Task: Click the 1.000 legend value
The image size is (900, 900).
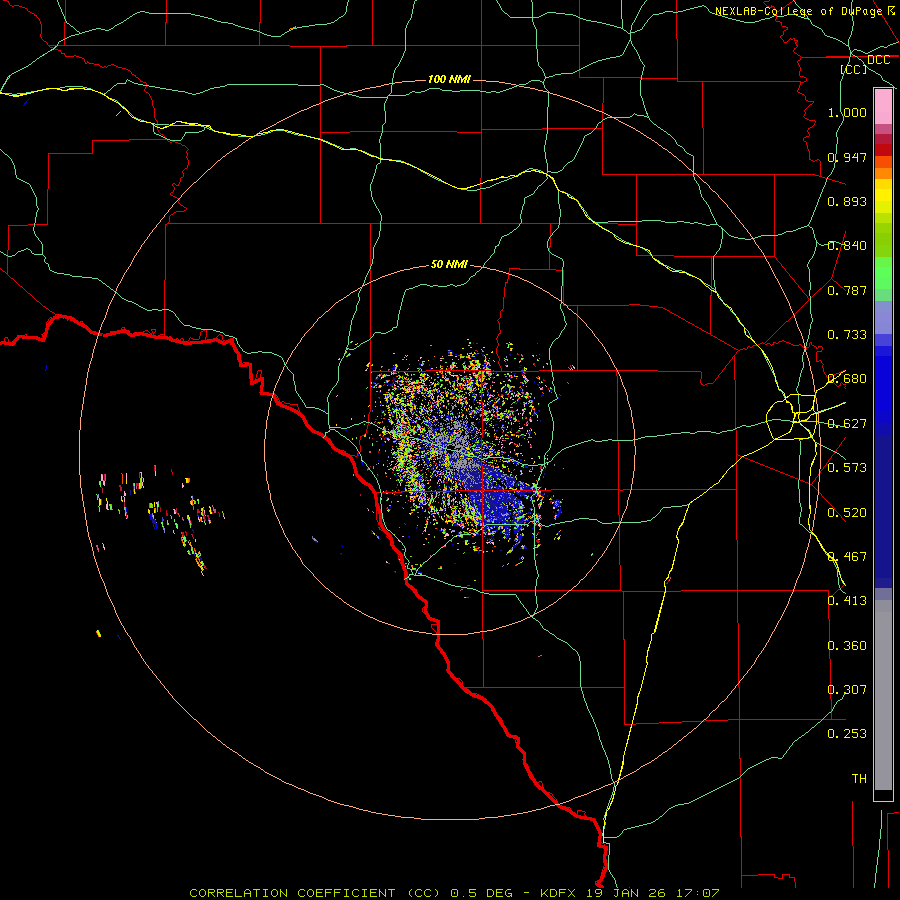Action: (847, 112)
